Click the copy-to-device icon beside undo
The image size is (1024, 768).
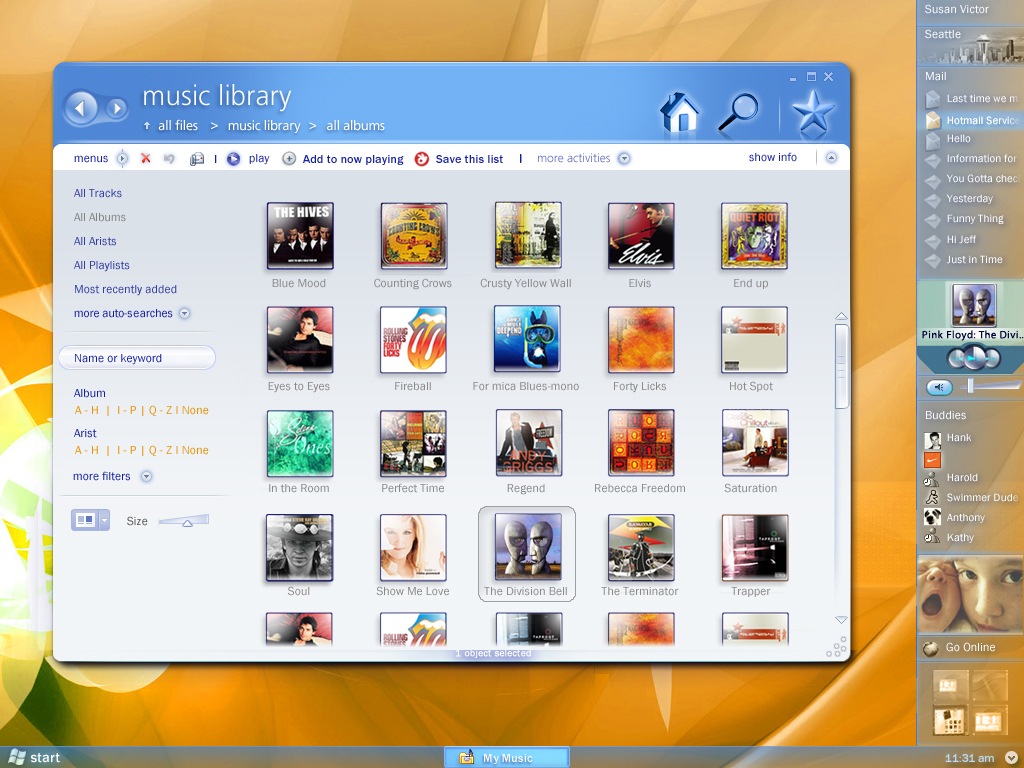click(x=197, y=159)
